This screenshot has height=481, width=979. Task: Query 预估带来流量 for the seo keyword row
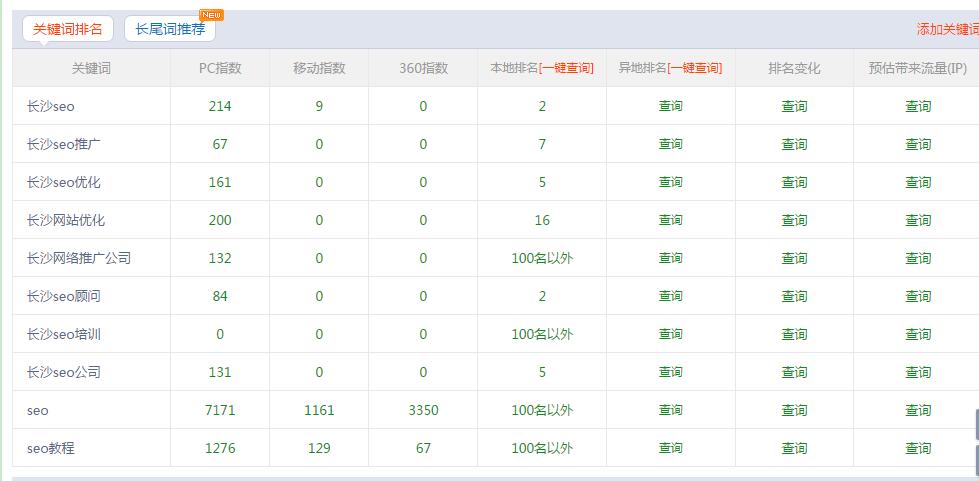pos(918,410)
